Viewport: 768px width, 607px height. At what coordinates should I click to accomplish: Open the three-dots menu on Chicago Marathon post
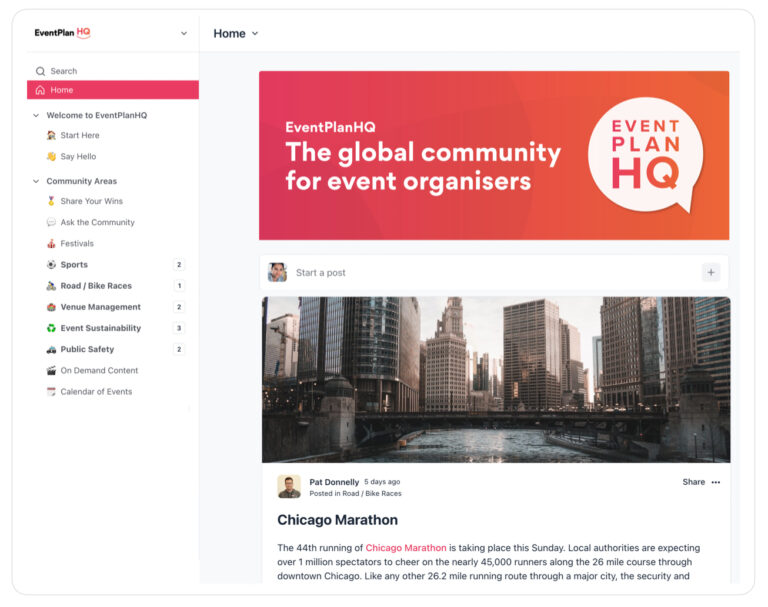coord(716,482)
